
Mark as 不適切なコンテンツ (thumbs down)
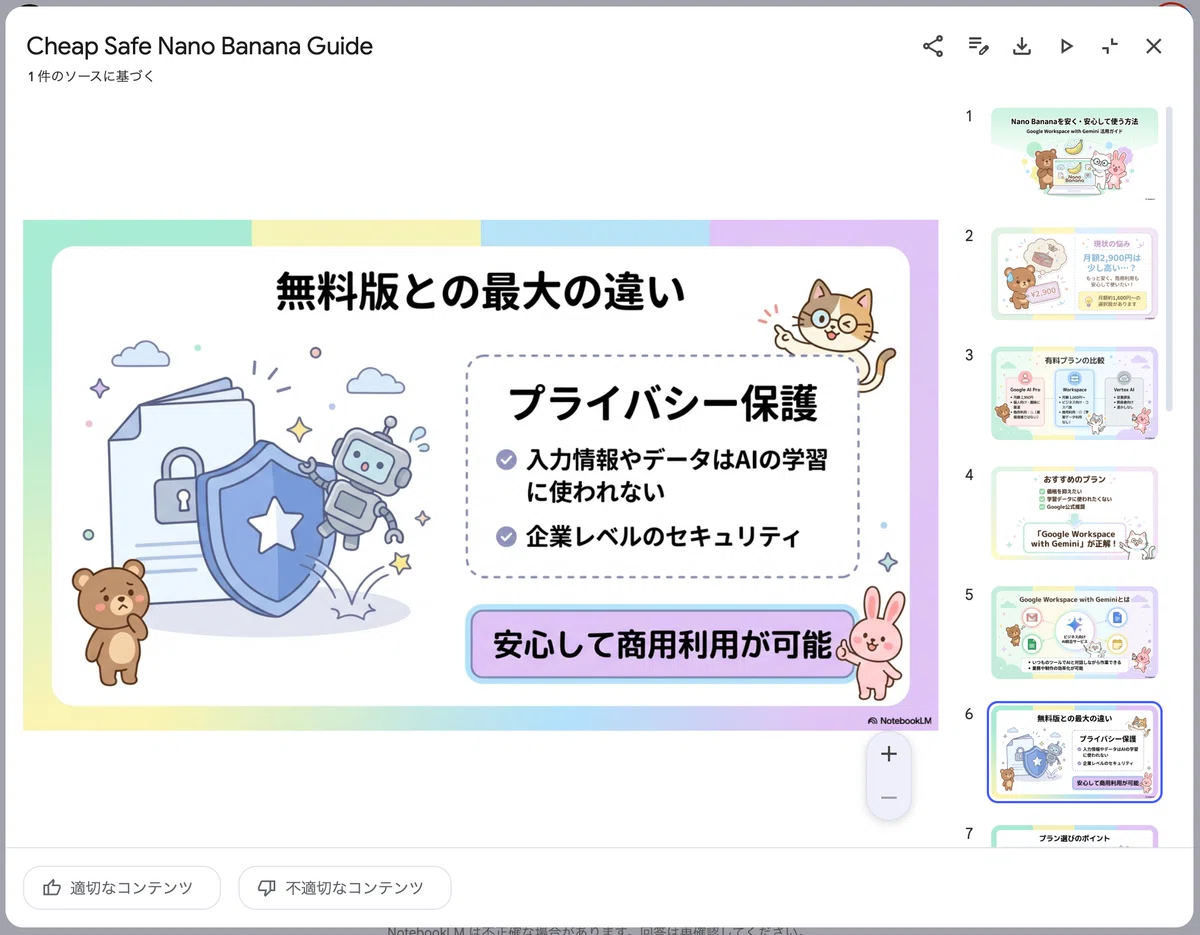(345, 887)
